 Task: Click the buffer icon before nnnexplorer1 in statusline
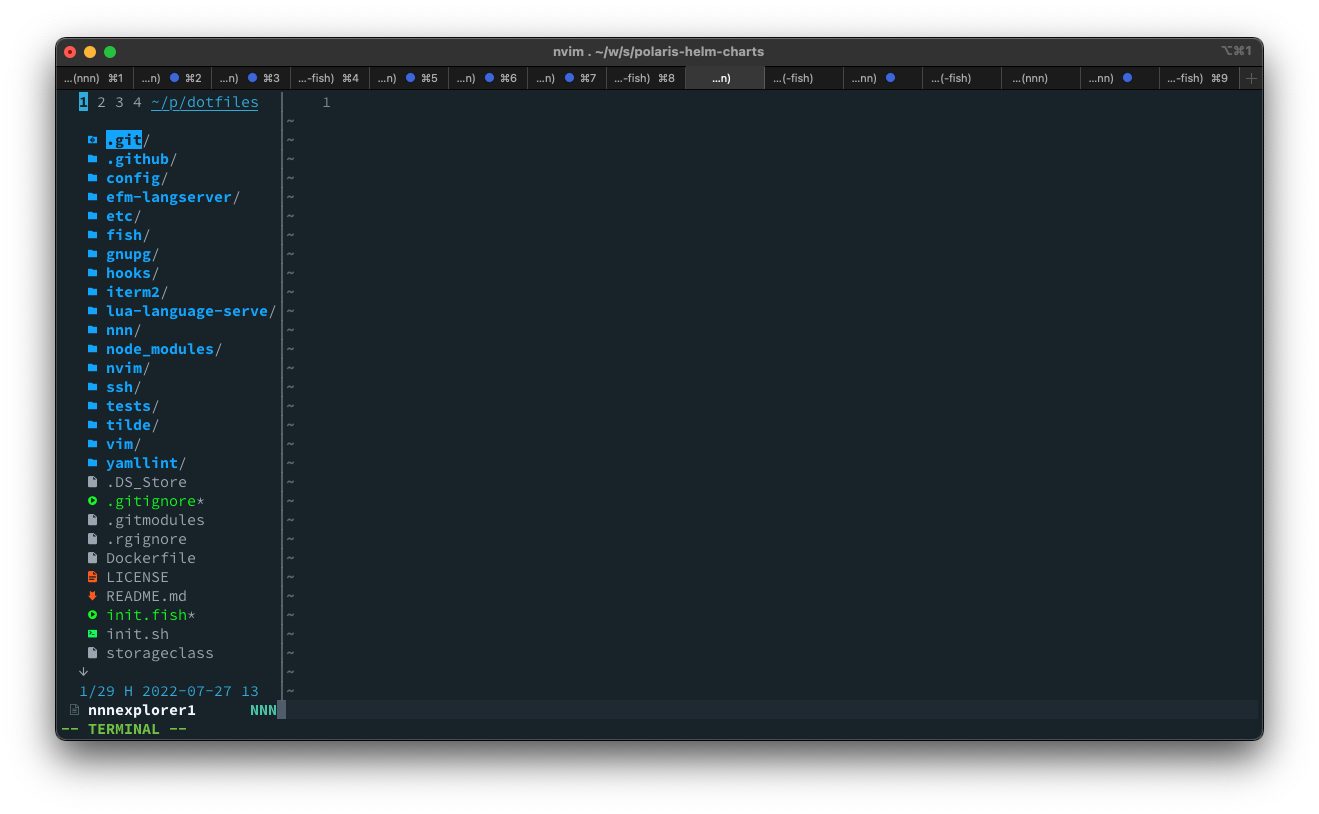(x=74, y=709)
